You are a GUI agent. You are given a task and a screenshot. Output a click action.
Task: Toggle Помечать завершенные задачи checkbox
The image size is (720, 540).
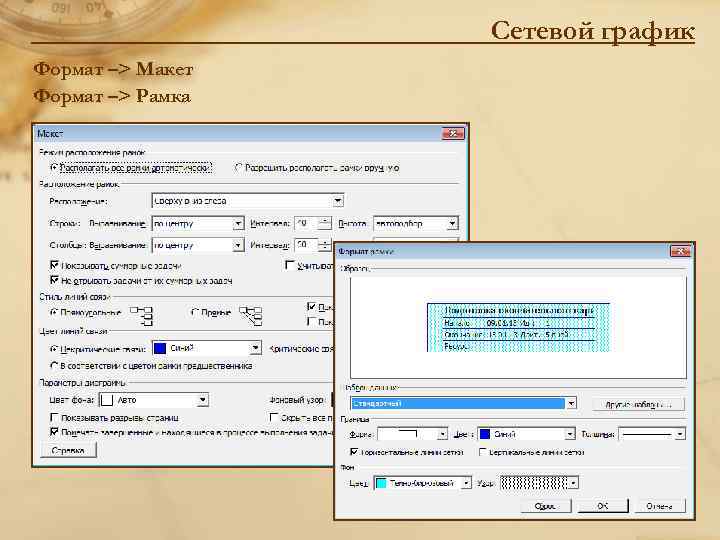click(x=54, y=432)
